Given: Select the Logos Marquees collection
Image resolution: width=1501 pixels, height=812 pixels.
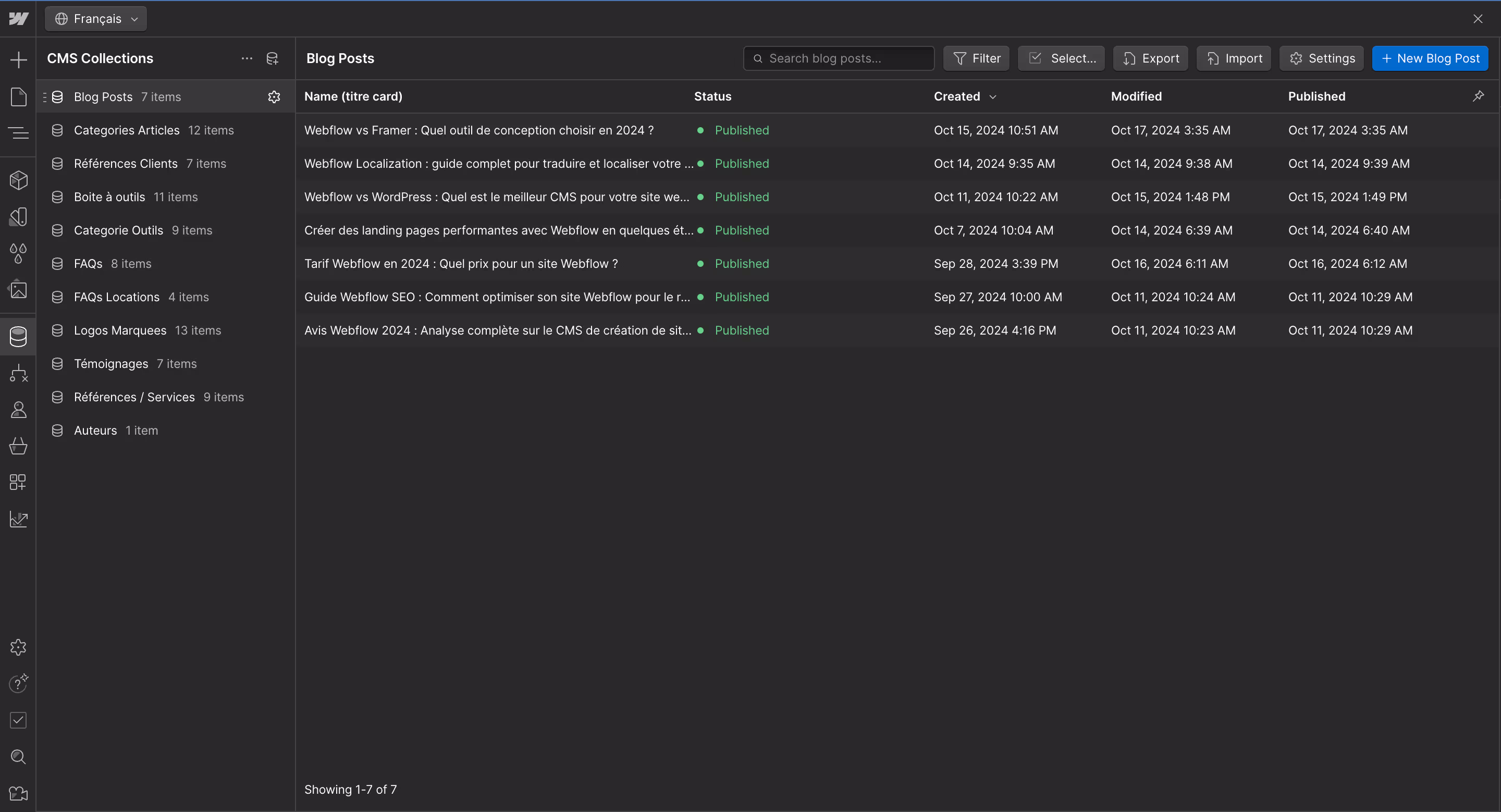Looking at the screenshot, I should pos(120,330).
